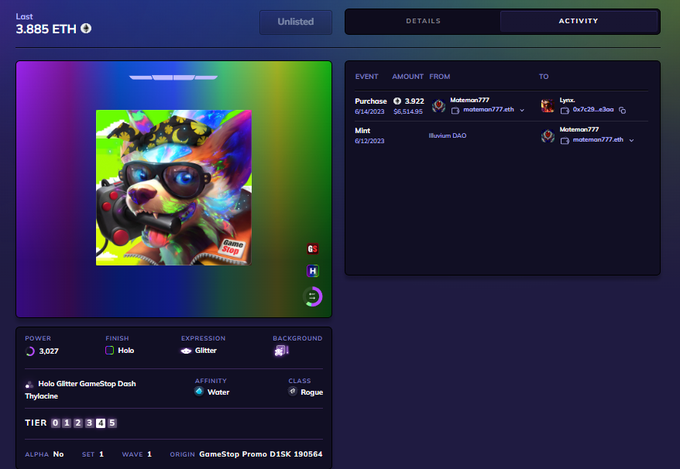This screenshot has height=469, width=680.
Task: Click icon beside Holo Glitter GameStop Dash name
Action: click(29, 384)
